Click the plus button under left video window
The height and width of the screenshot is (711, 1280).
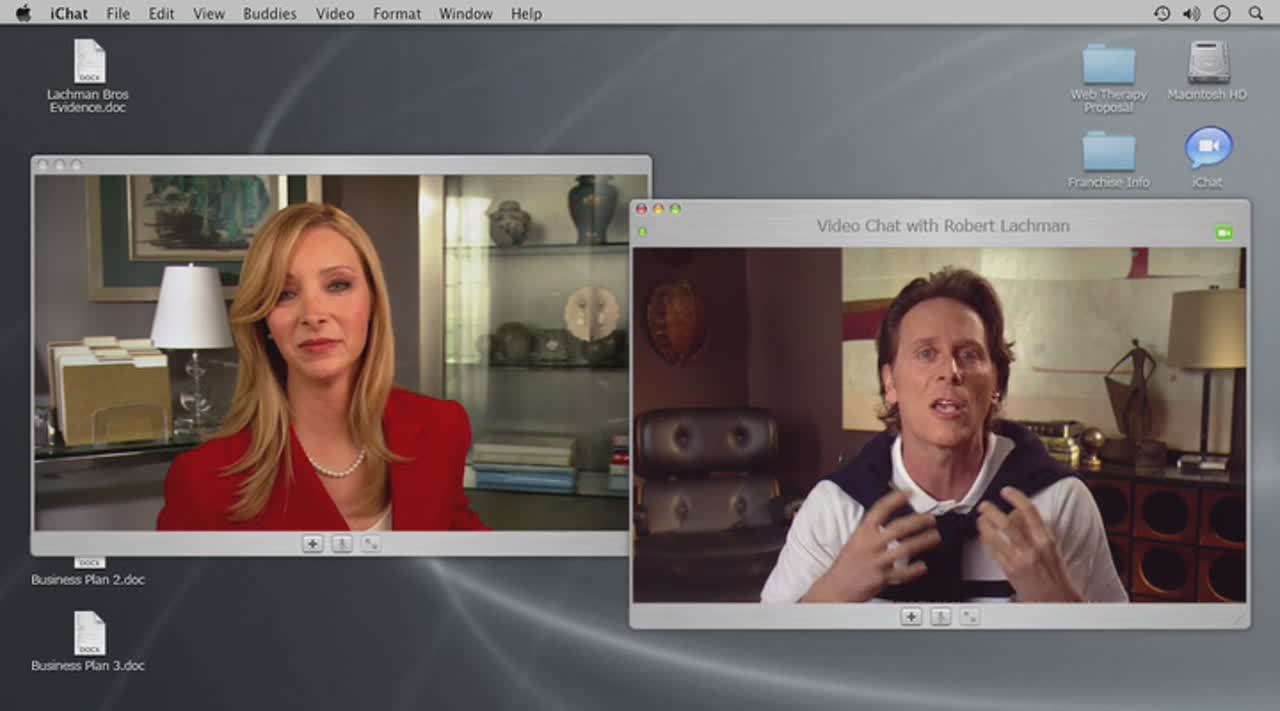coord(313,544)
